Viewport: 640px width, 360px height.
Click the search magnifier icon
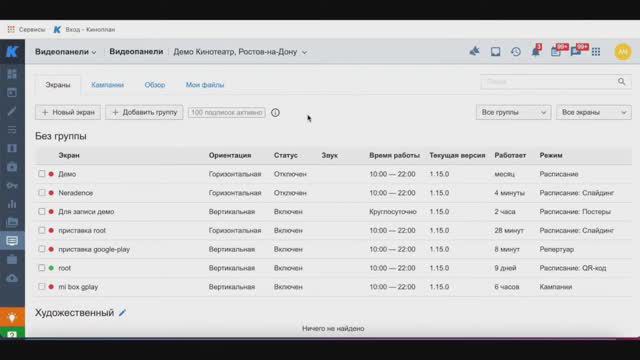pos(621,82)
